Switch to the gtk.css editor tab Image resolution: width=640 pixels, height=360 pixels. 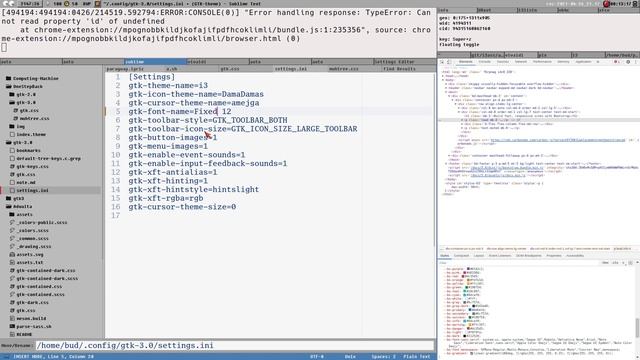coord(230,69)
